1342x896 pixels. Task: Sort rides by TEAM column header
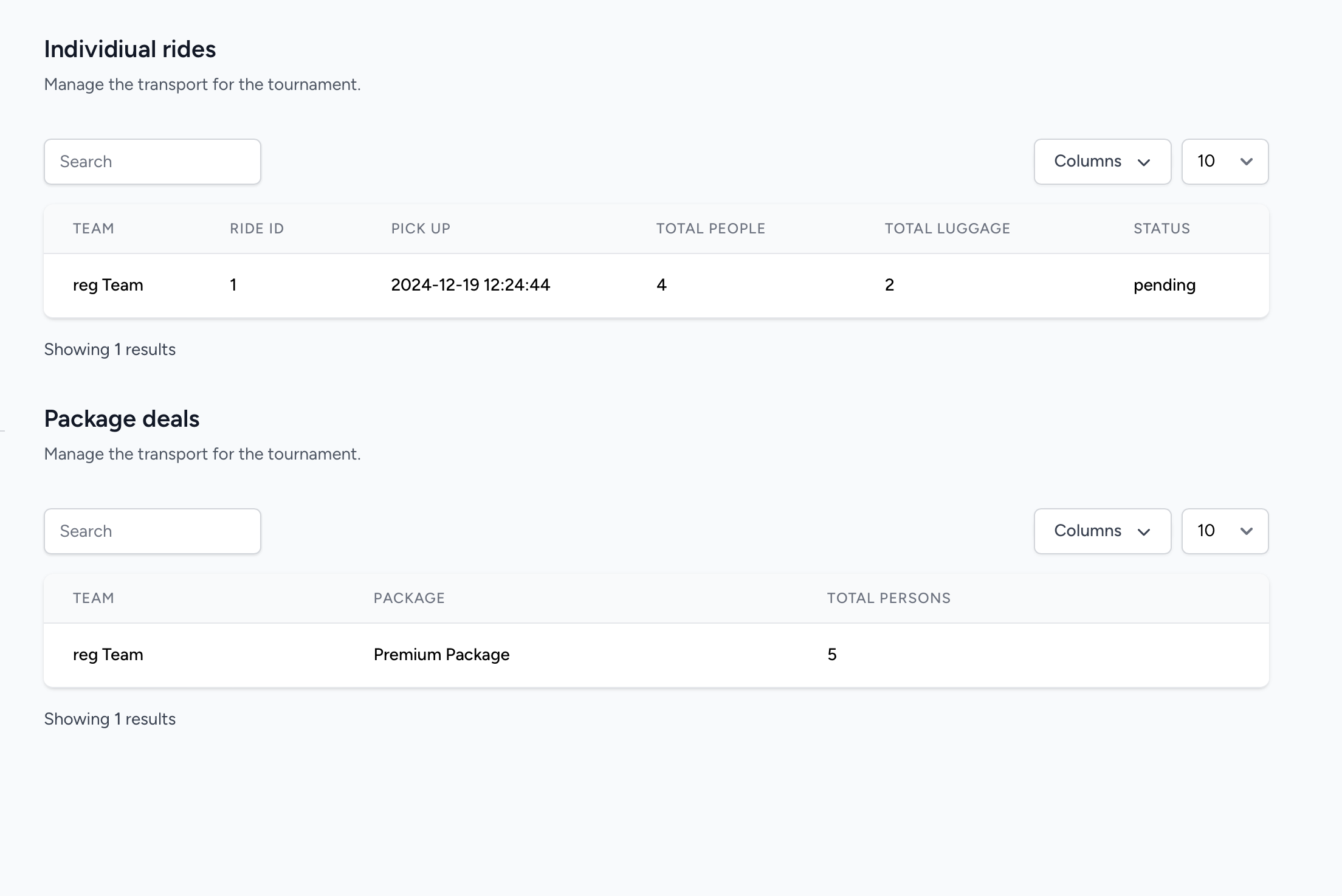94,229
